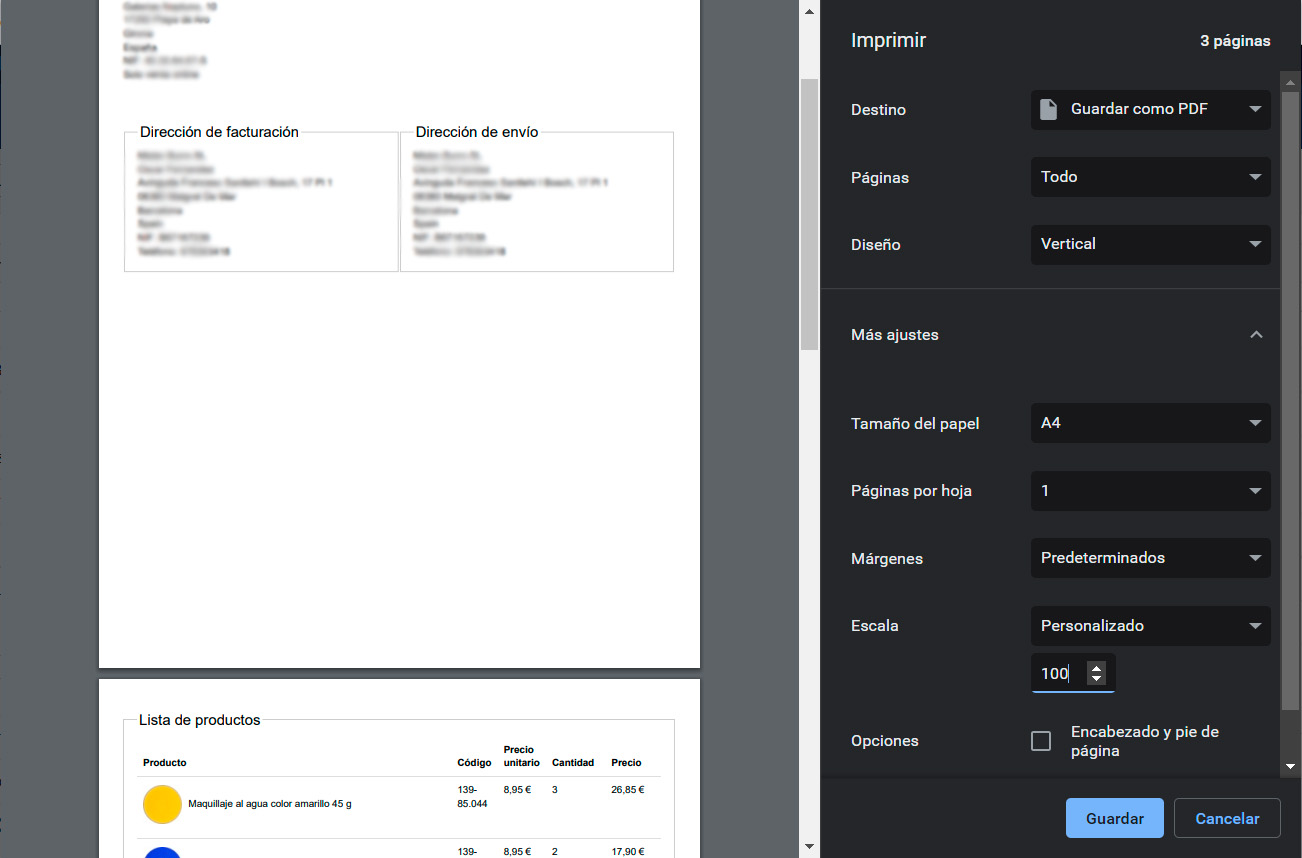
Task: Click the yellow makeup quantity '3'
Action: click(x=555, y=790)
